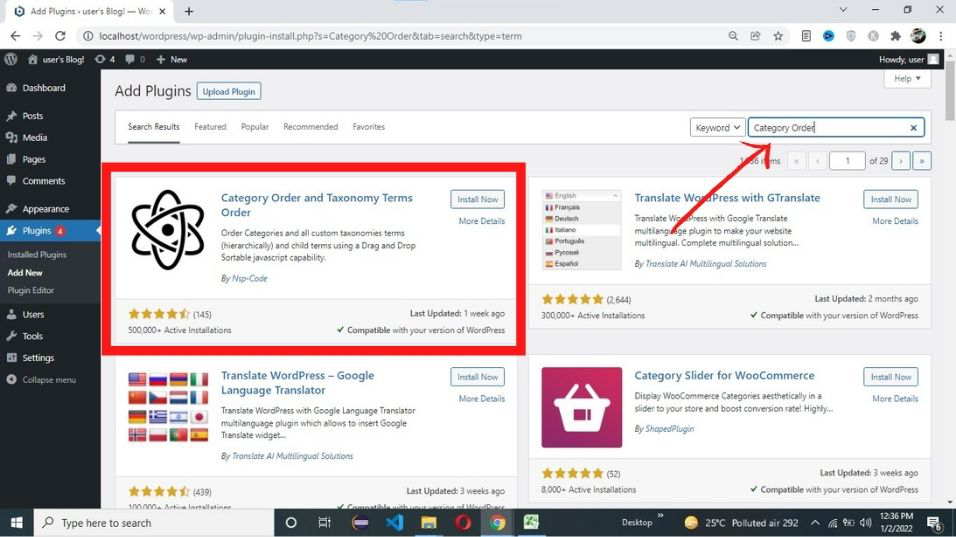This screenshot has width=956, height=537.
Task: Click the flags thumbnail of Google Language Translator
Action: (168, 407)
